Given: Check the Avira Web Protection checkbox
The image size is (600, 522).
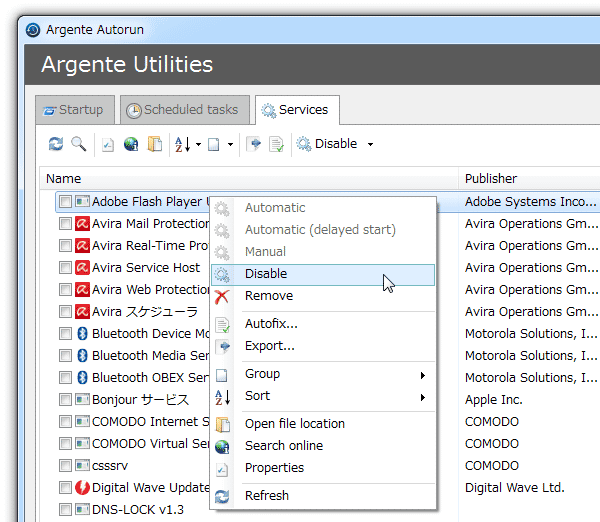Looking at the screenshot, I should 65,290.
